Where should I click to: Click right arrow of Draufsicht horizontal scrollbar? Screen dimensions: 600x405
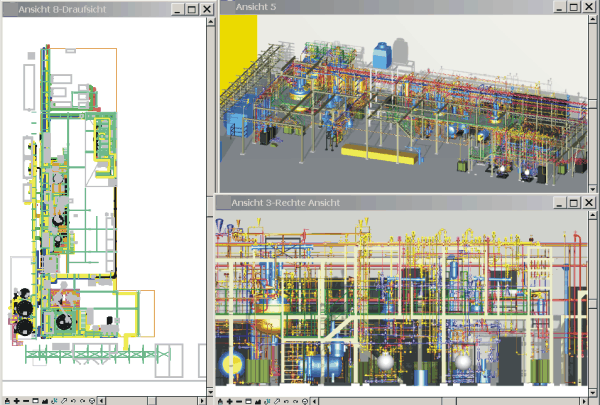click(202, 401)
